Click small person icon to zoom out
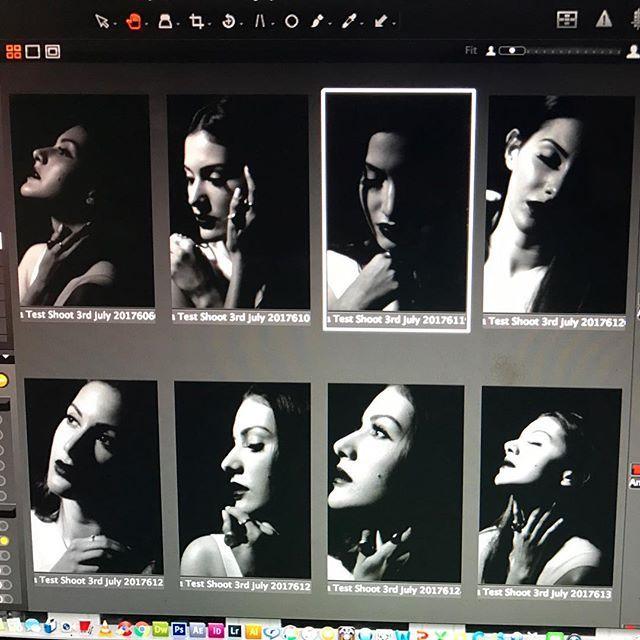640x640 pixels. 491,51
